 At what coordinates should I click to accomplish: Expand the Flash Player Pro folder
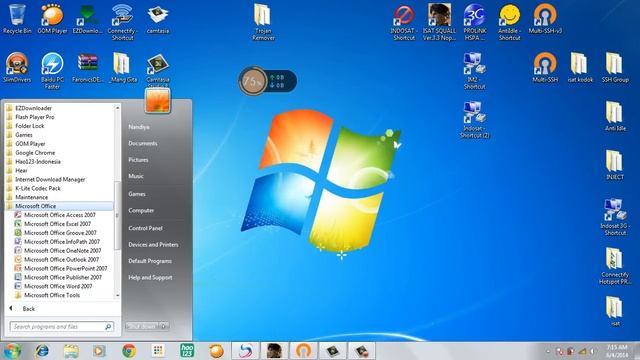point(59,117)
